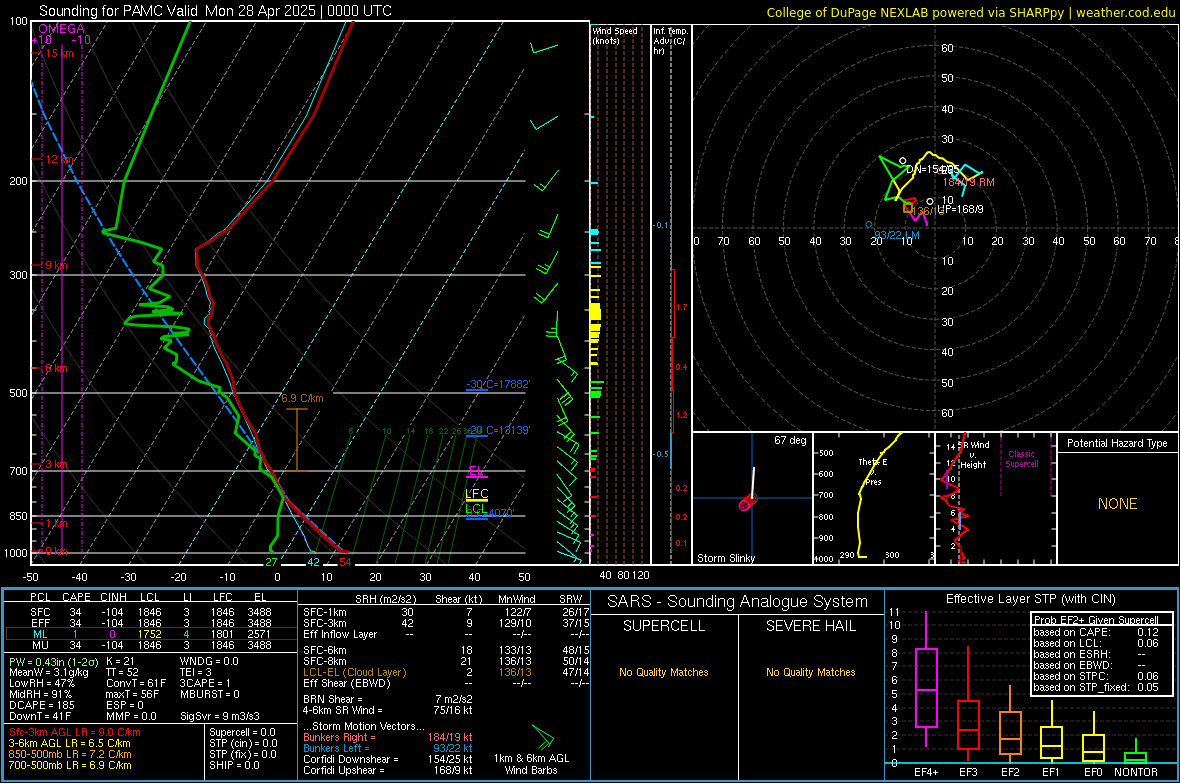Click the 'UP=168/9' hodograph label
The width and height of the screenshot is (1180, 783).
[960, 209]
